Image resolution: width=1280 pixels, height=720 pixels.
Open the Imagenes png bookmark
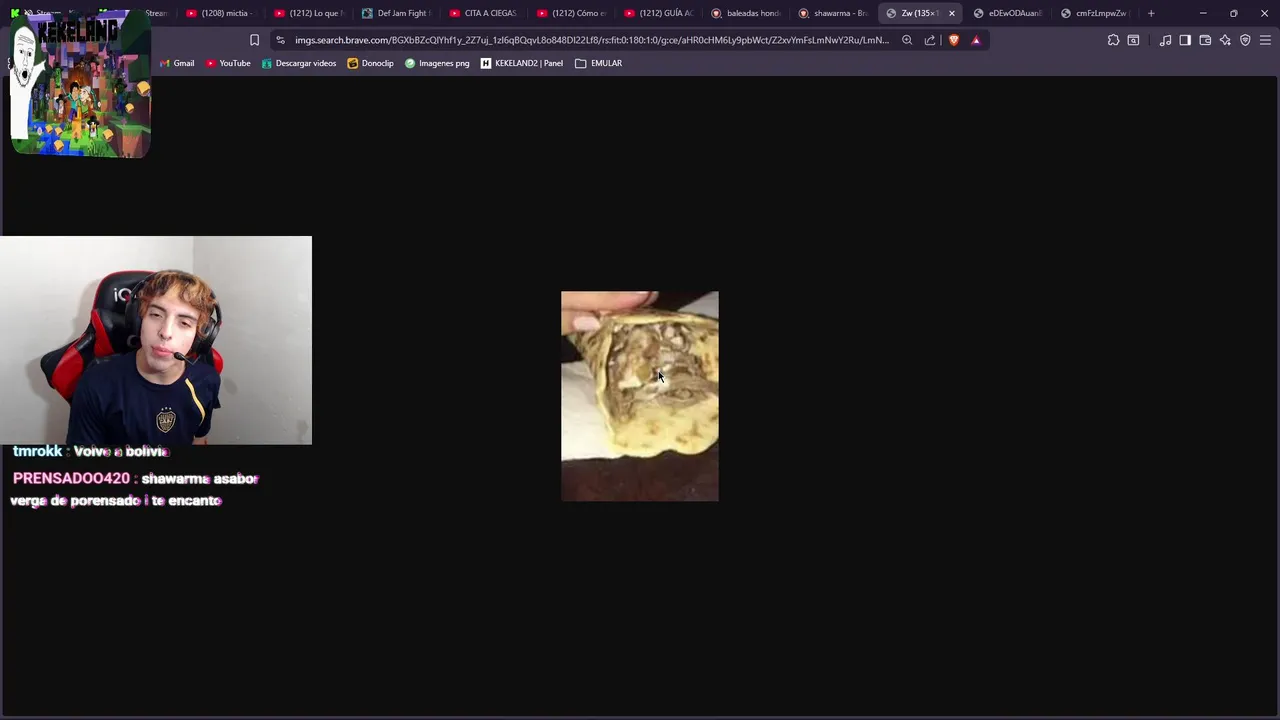(x=437, y=63)
